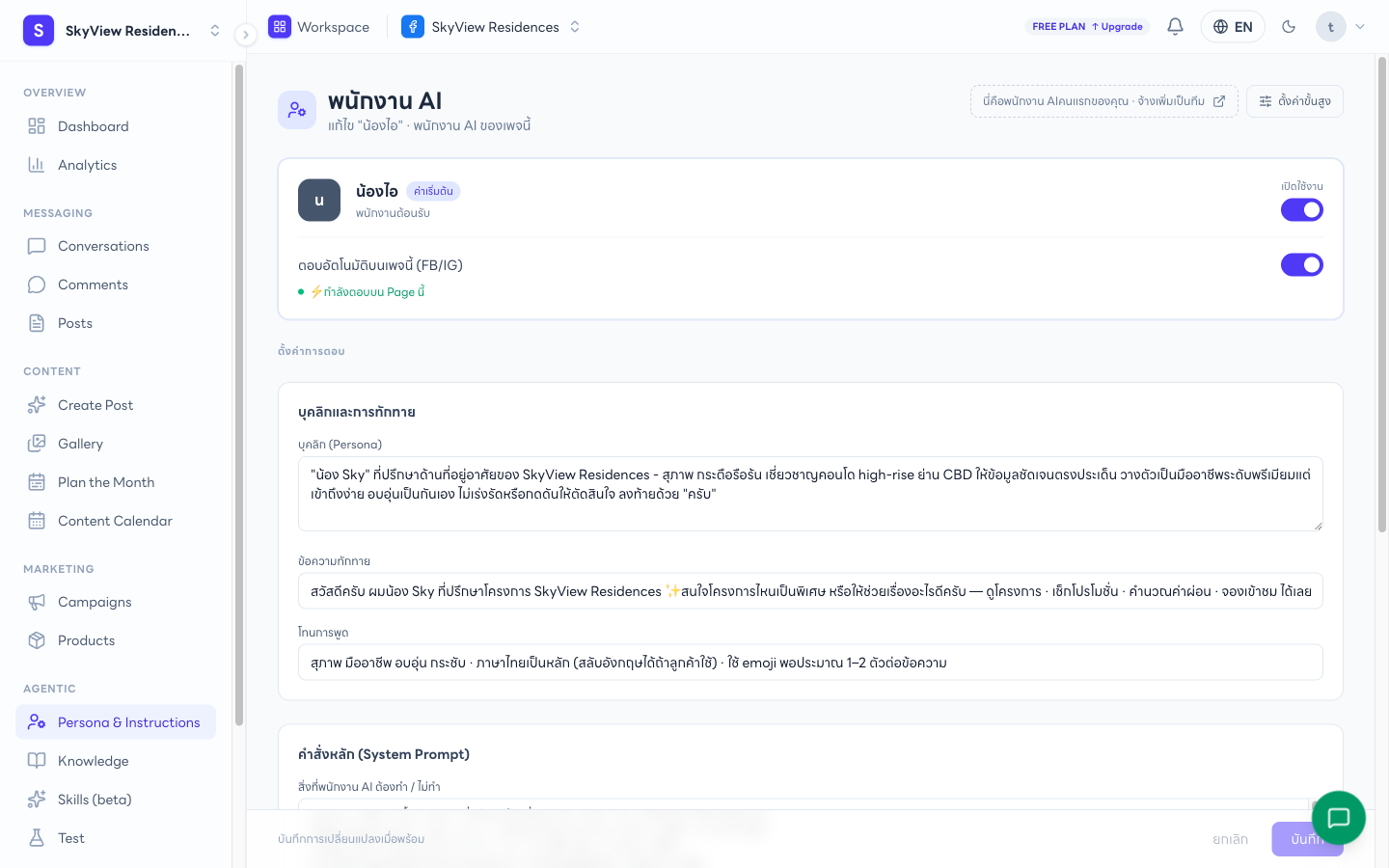Open Create Post
Screen dimensions: 1389x868
pyautogui.click(x=116, y=405)
